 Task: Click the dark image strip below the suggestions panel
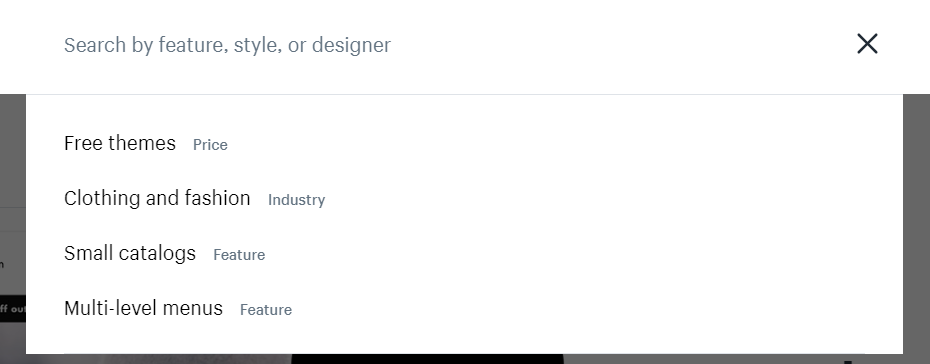427,359
